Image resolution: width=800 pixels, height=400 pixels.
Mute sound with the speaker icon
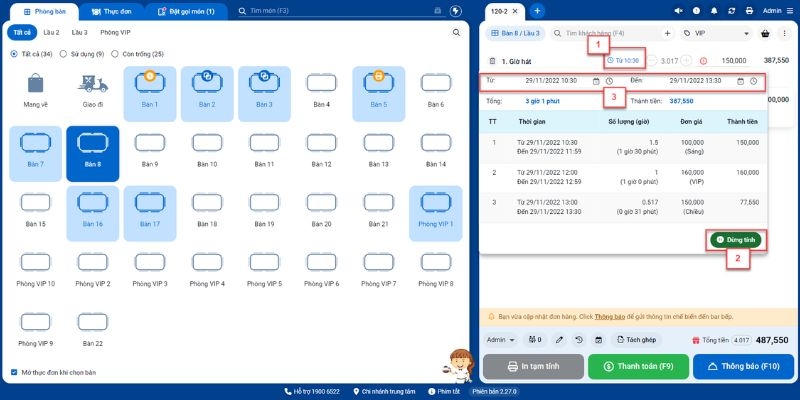coord(678,11)
